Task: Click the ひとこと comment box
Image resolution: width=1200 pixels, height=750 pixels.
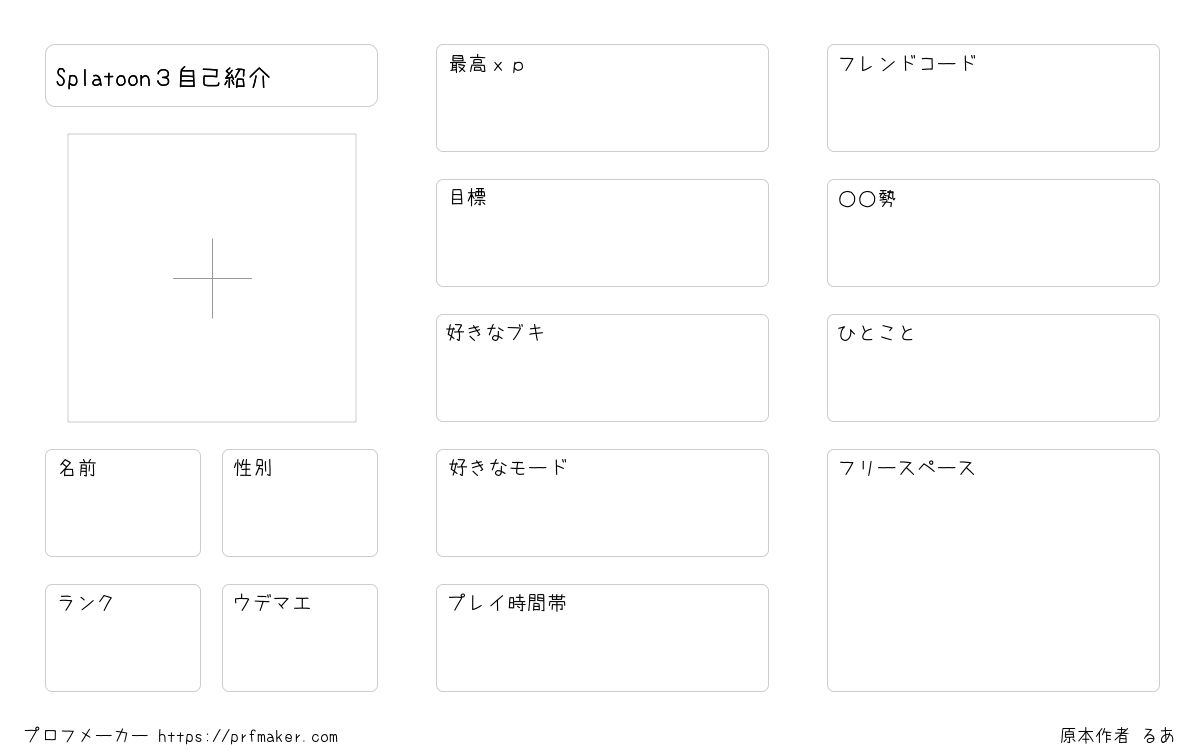Action: [993, 368]
